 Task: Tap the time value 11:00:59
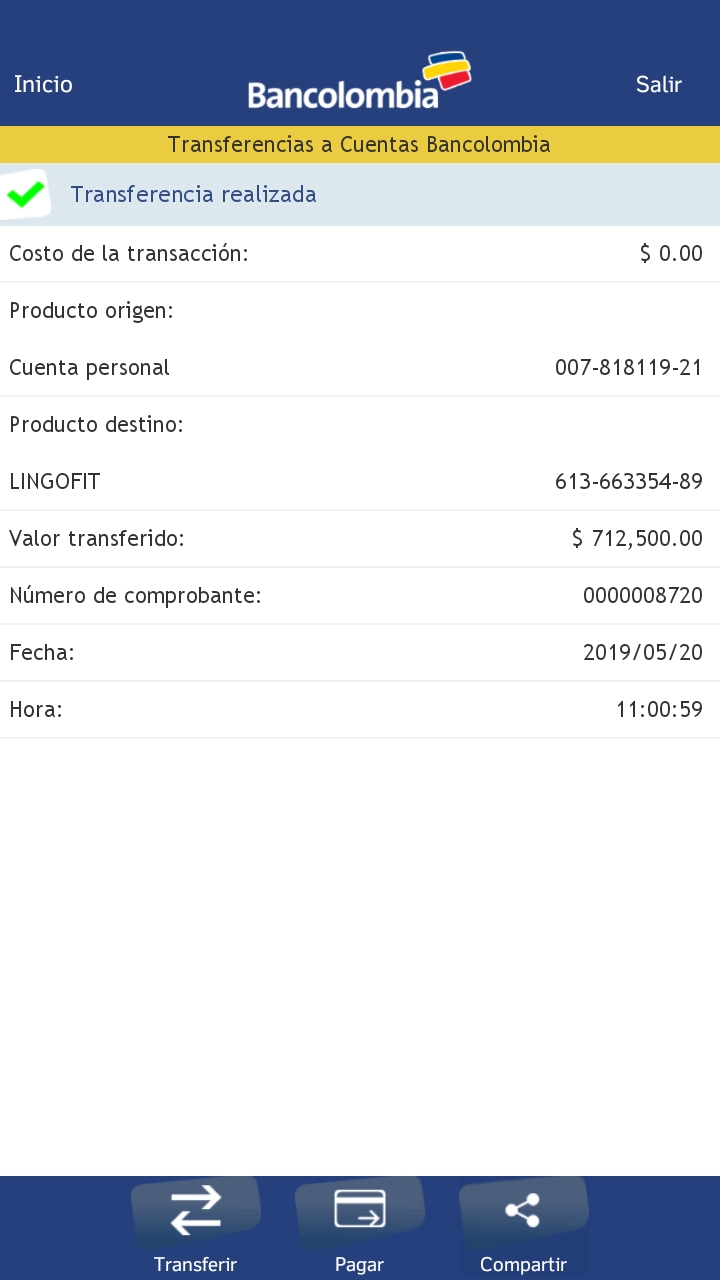pos(659,710)
